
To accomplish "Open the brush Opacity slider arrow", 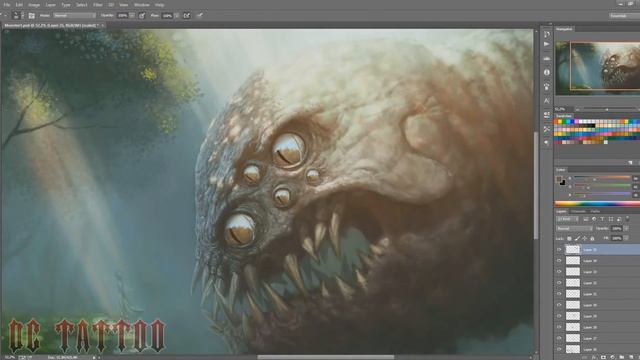I will click(x=132, y=16).
